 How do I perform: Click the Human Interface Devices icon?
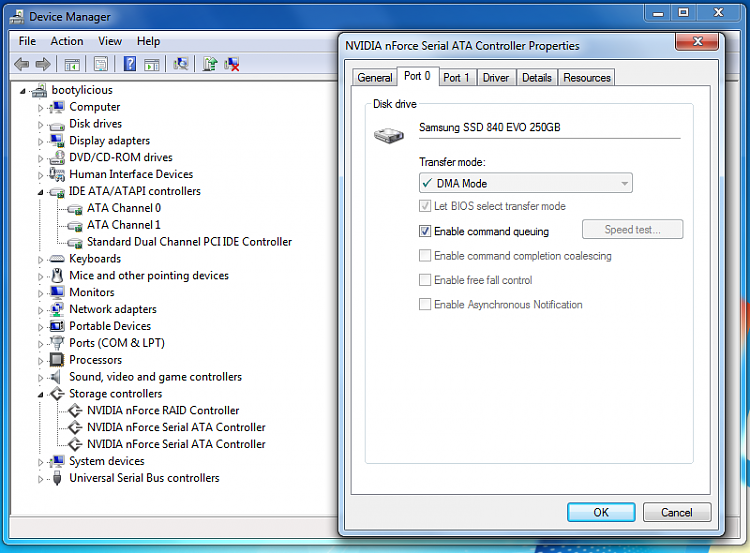point(57,174)
